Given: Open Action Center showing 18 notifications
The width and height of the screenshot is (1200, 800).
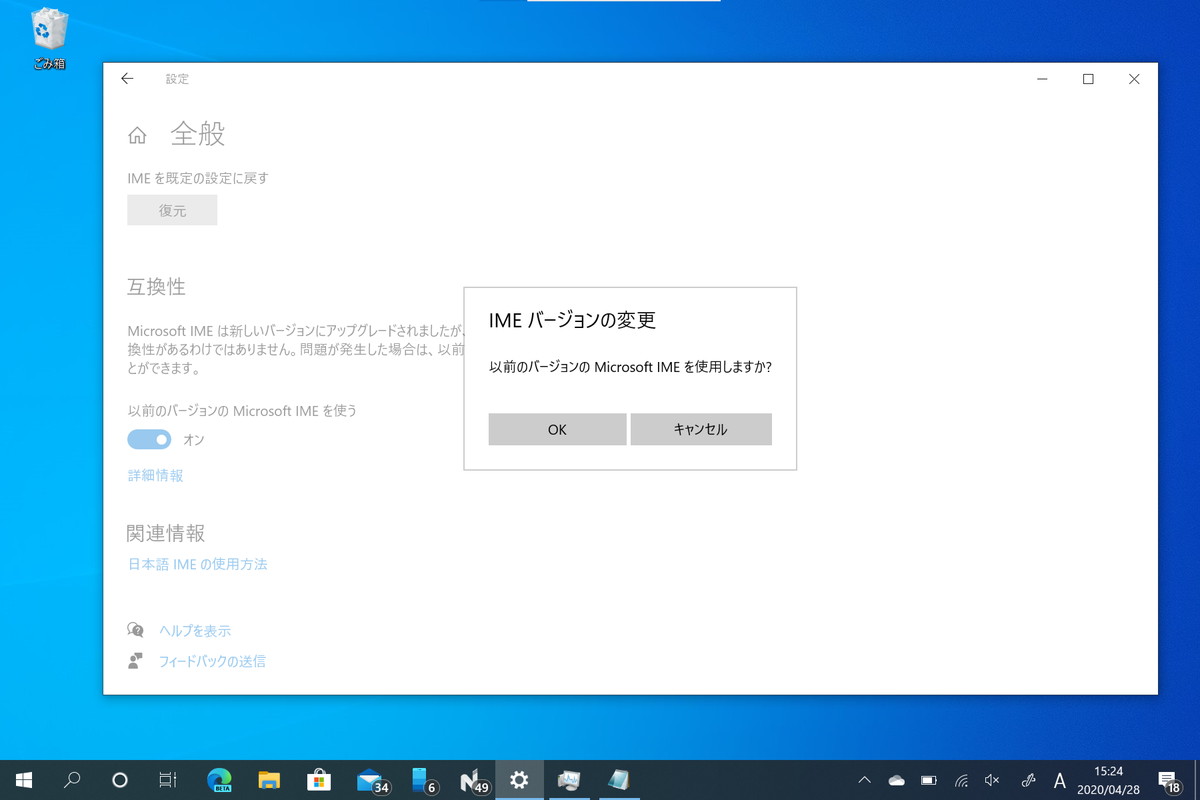Looking at the screenshot, I should pyautogui.click(x=1168, y=779).
